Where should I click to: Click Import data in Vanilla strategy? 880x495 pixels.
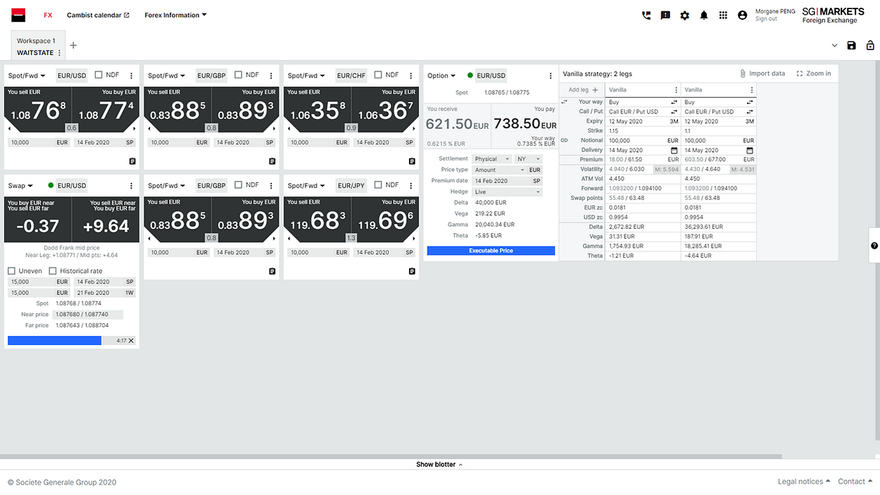(762, 74)
